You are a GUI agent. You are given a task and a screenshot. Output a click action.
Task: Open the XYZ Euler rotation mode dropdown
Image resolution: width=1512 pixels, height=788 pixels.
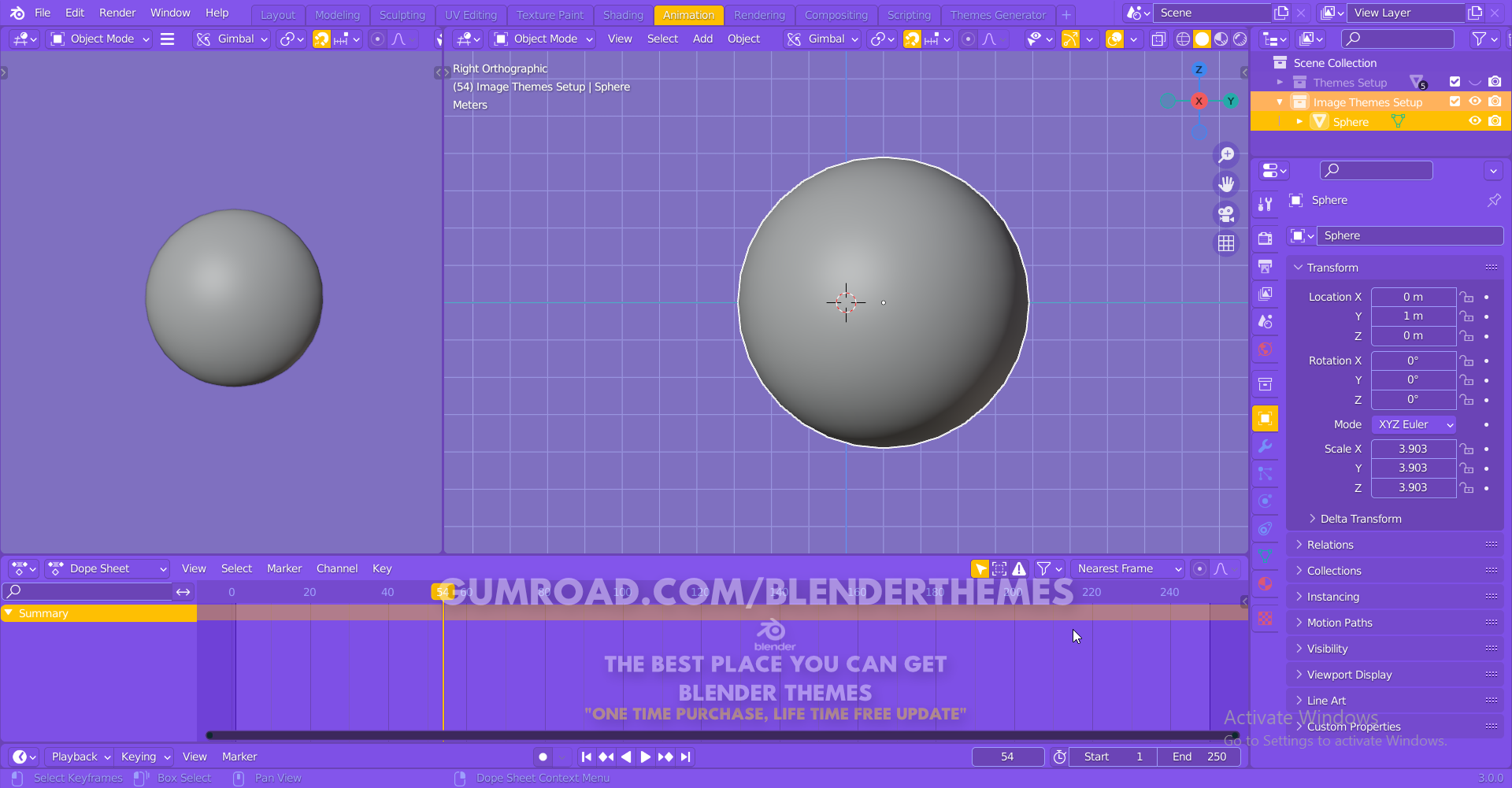pos(1414,424)
